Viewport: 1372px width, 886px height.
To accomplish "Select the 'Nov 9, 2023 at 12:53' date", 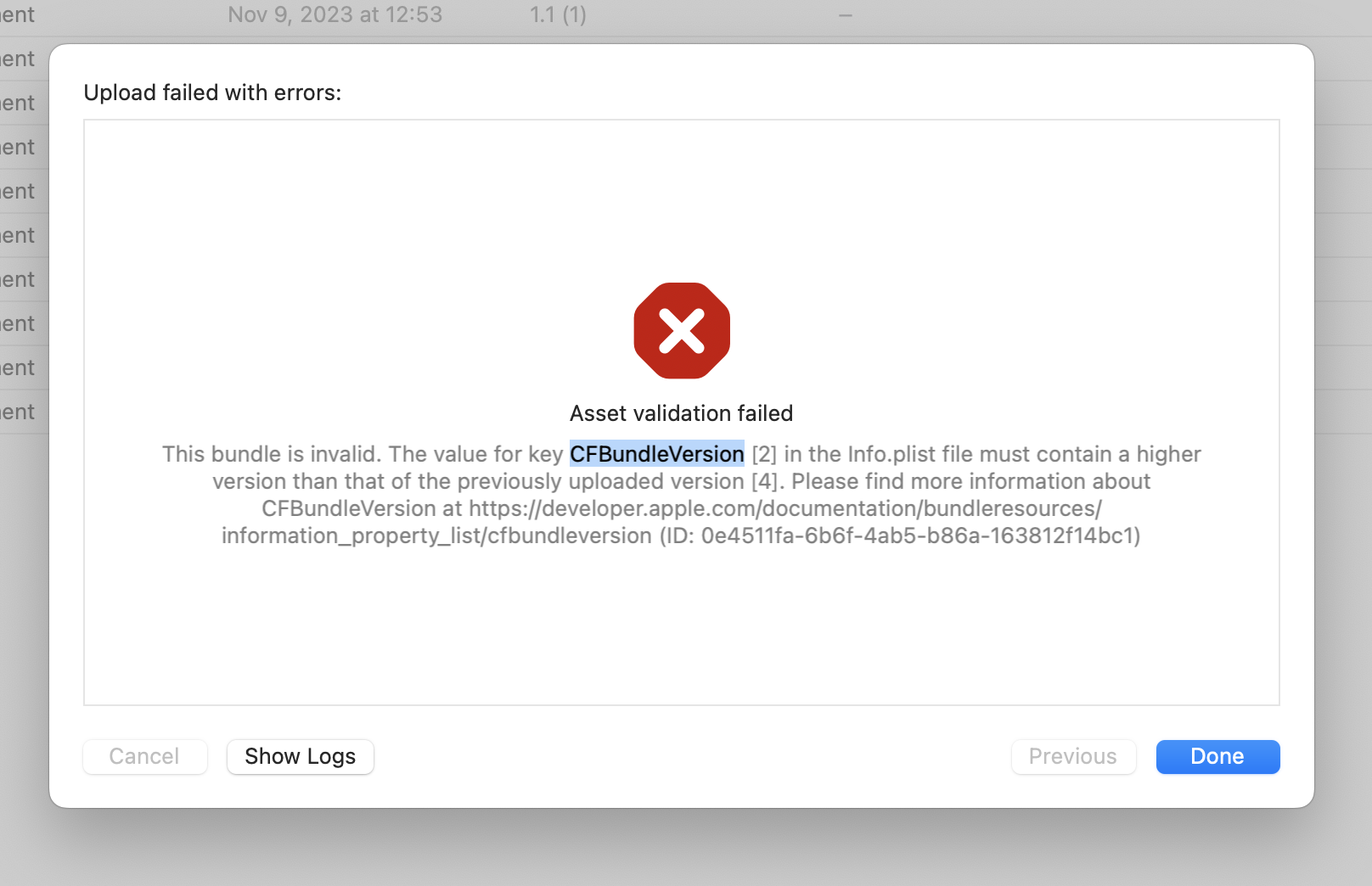I will point(335,14).
